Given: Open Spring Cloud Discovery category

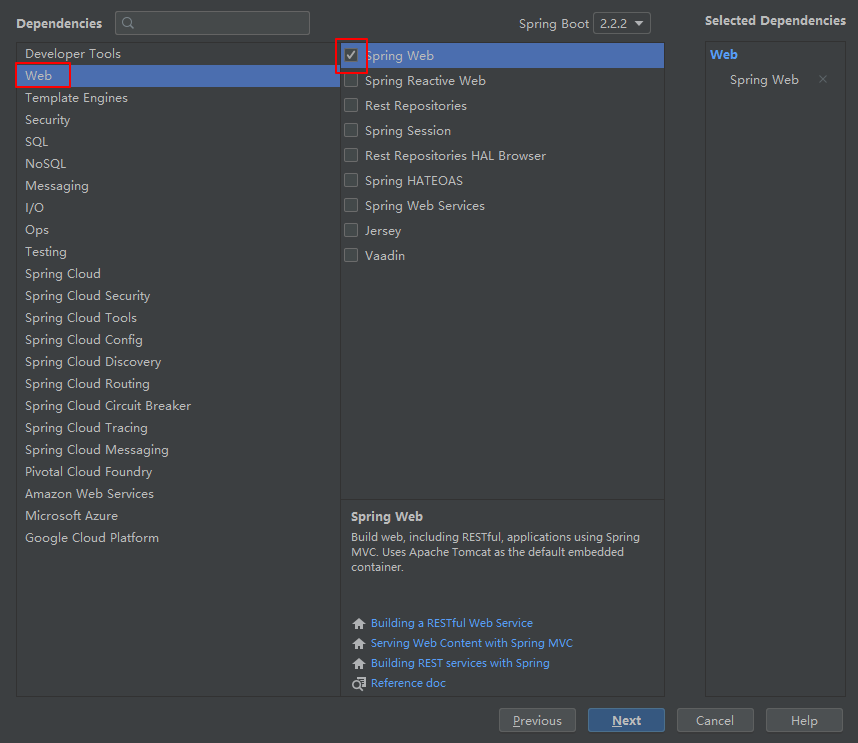Looking at the screenshot, I should pyautogui.click(x=178, y=362).
